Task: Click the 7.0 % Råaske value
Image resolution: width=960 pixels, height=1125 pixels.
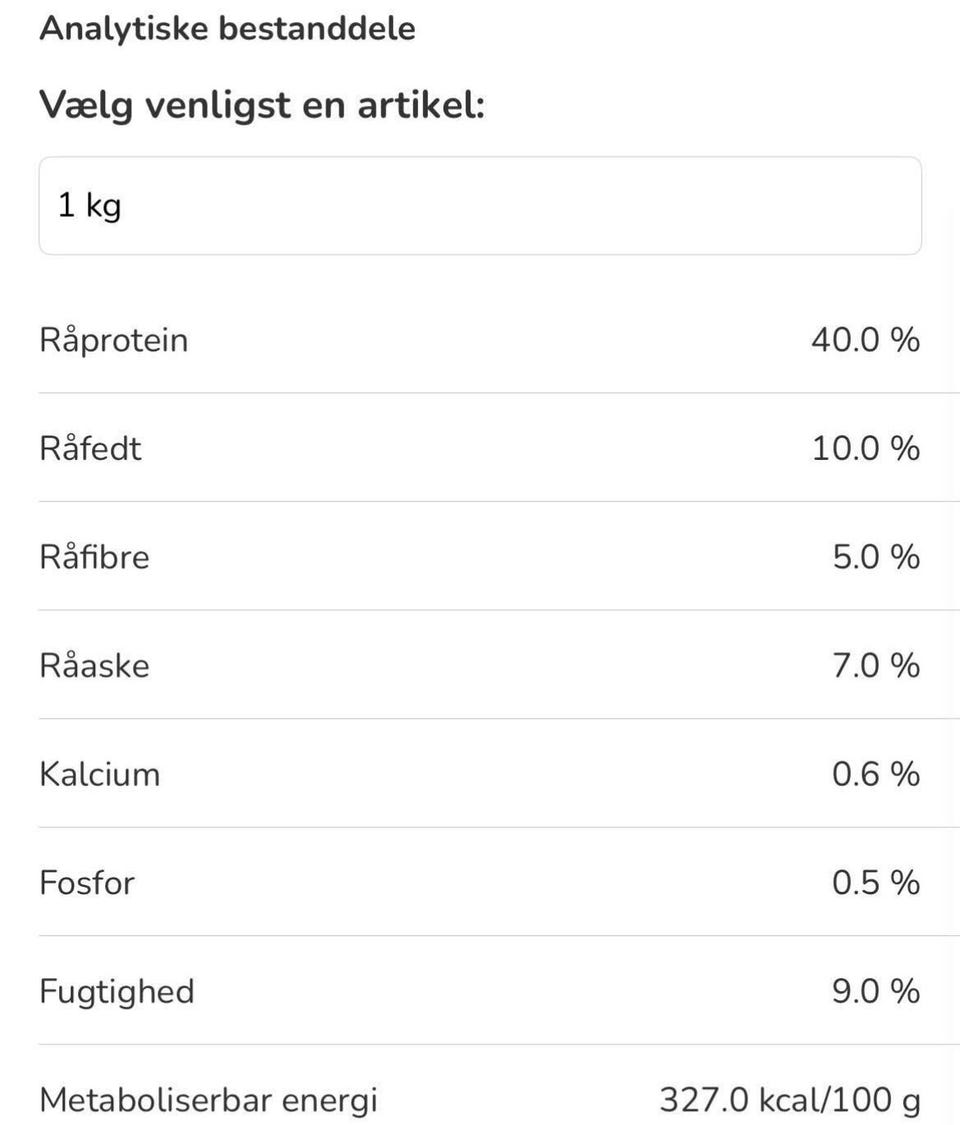Action: click(x=876, y=666)
